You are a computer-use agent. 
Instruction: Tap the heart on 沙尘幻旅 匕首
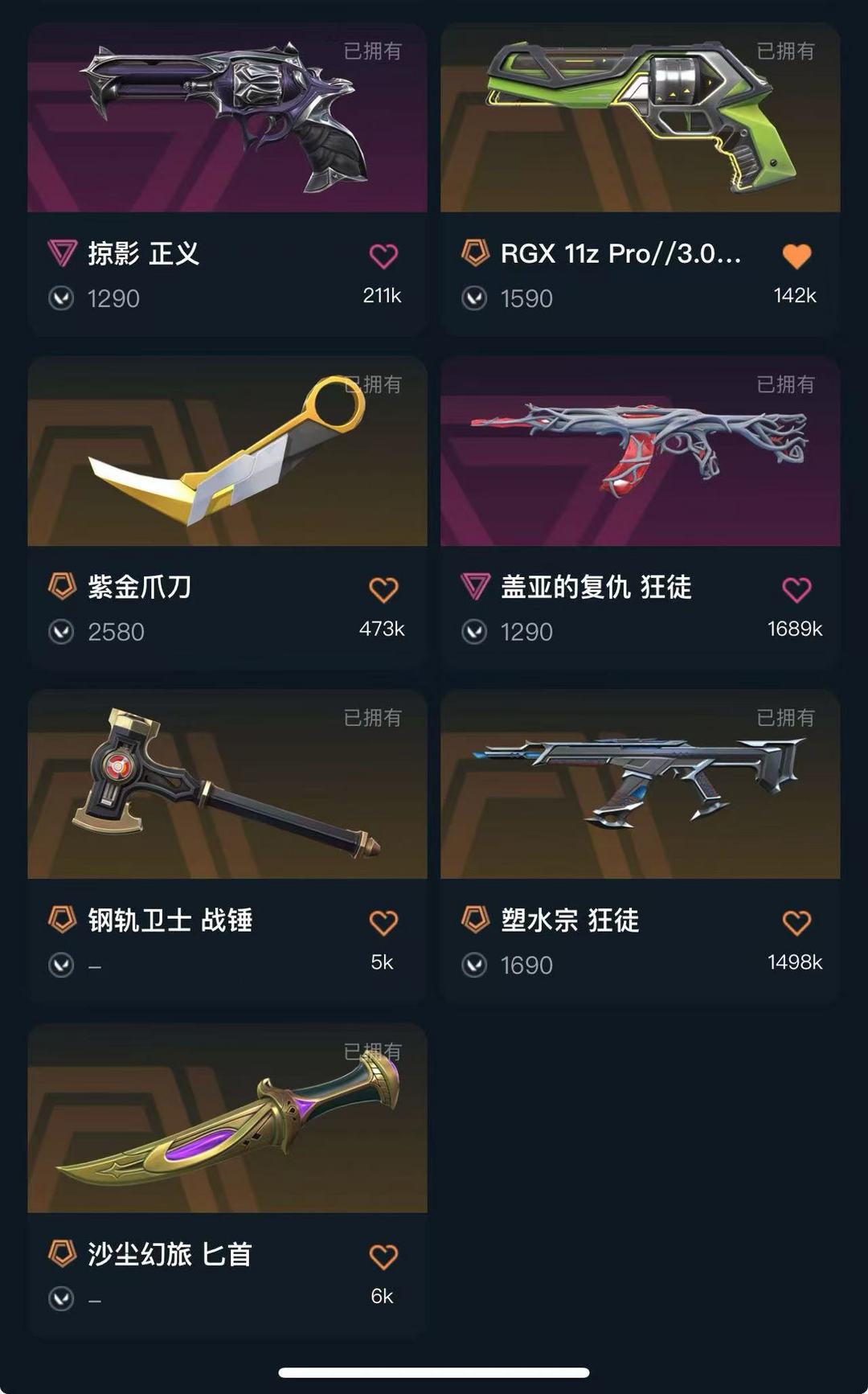(x=383, y=1257)
